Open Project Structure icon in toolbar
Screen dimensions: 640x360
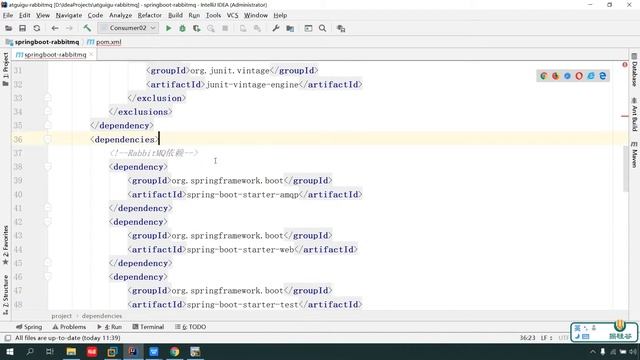pos(290,28)
